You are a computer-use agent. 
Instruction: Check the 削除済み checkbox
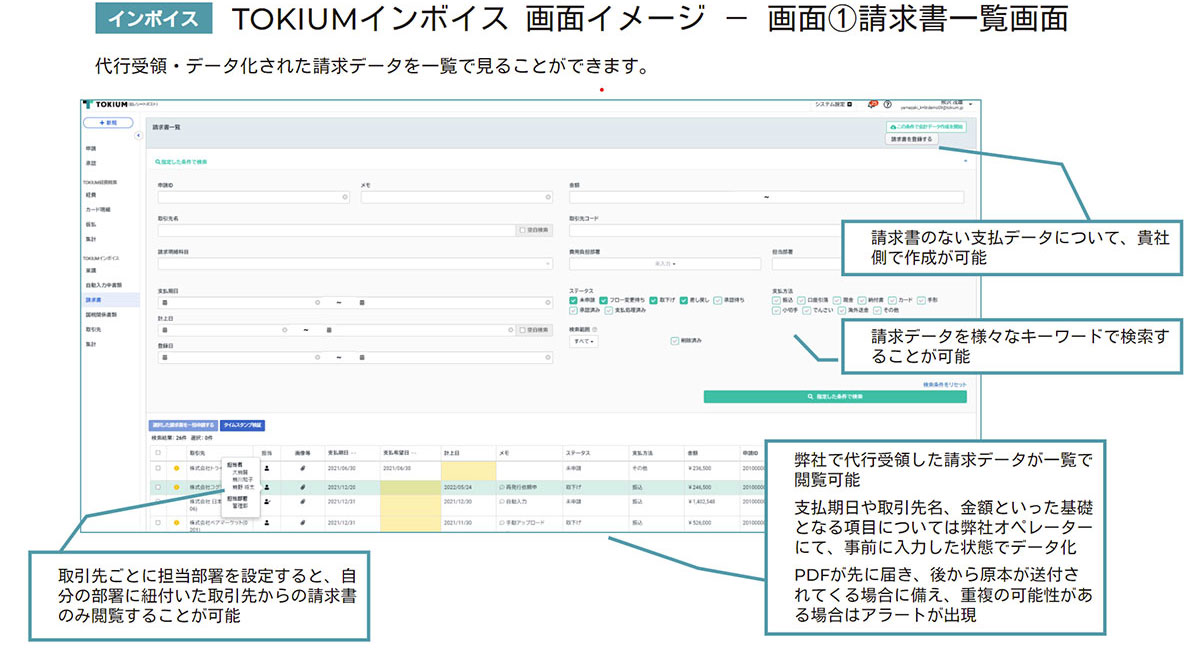pos(674,342)
